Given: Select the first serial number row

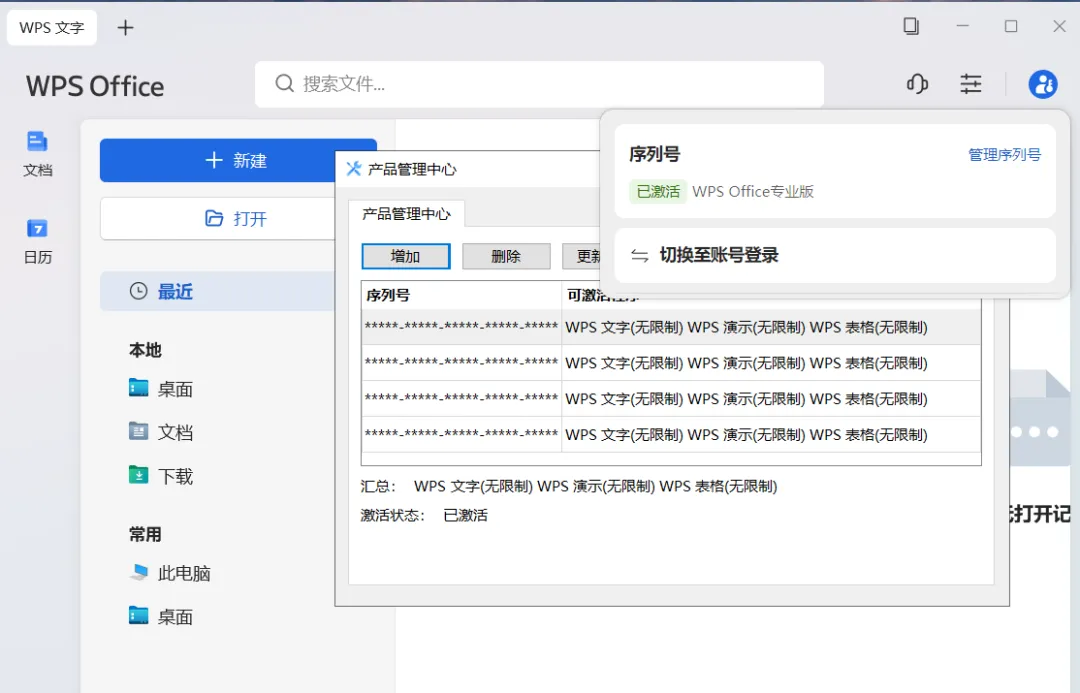Looking at the screenshot, I should click(x=671, y=327).
